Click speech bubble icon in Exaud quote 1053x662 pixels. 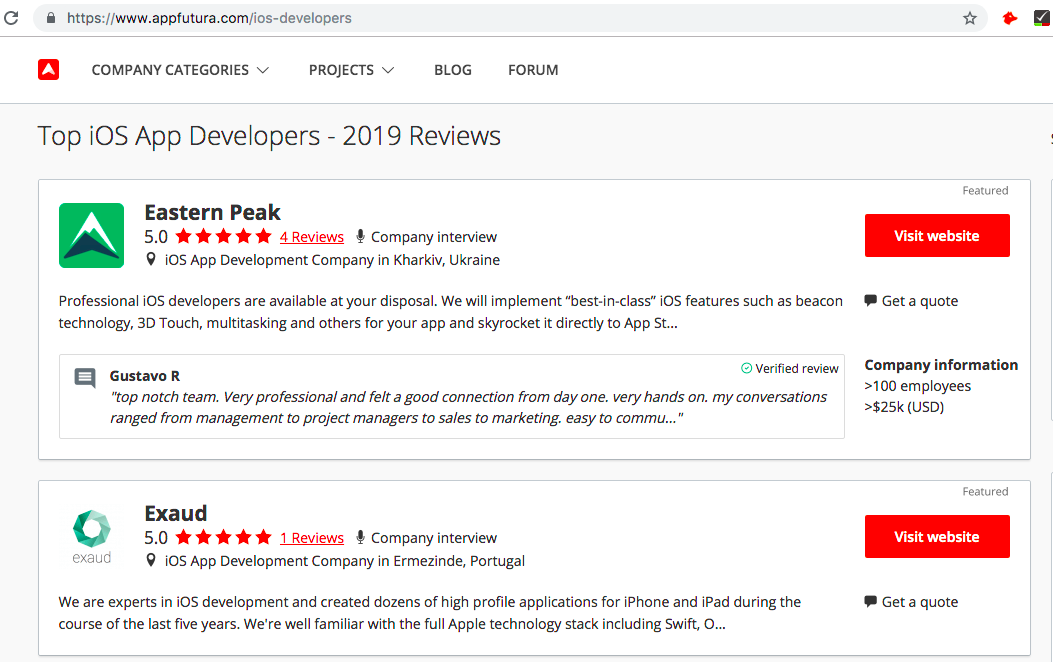click(870, 601)
